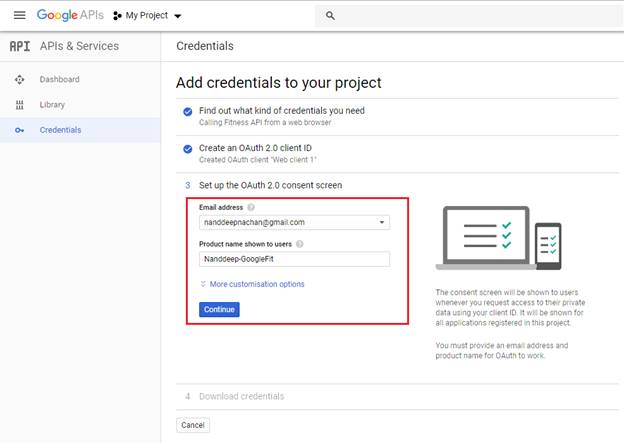Click the Dashboard icon in sidebar
This screenshot has width=624, height=443.
19,79
